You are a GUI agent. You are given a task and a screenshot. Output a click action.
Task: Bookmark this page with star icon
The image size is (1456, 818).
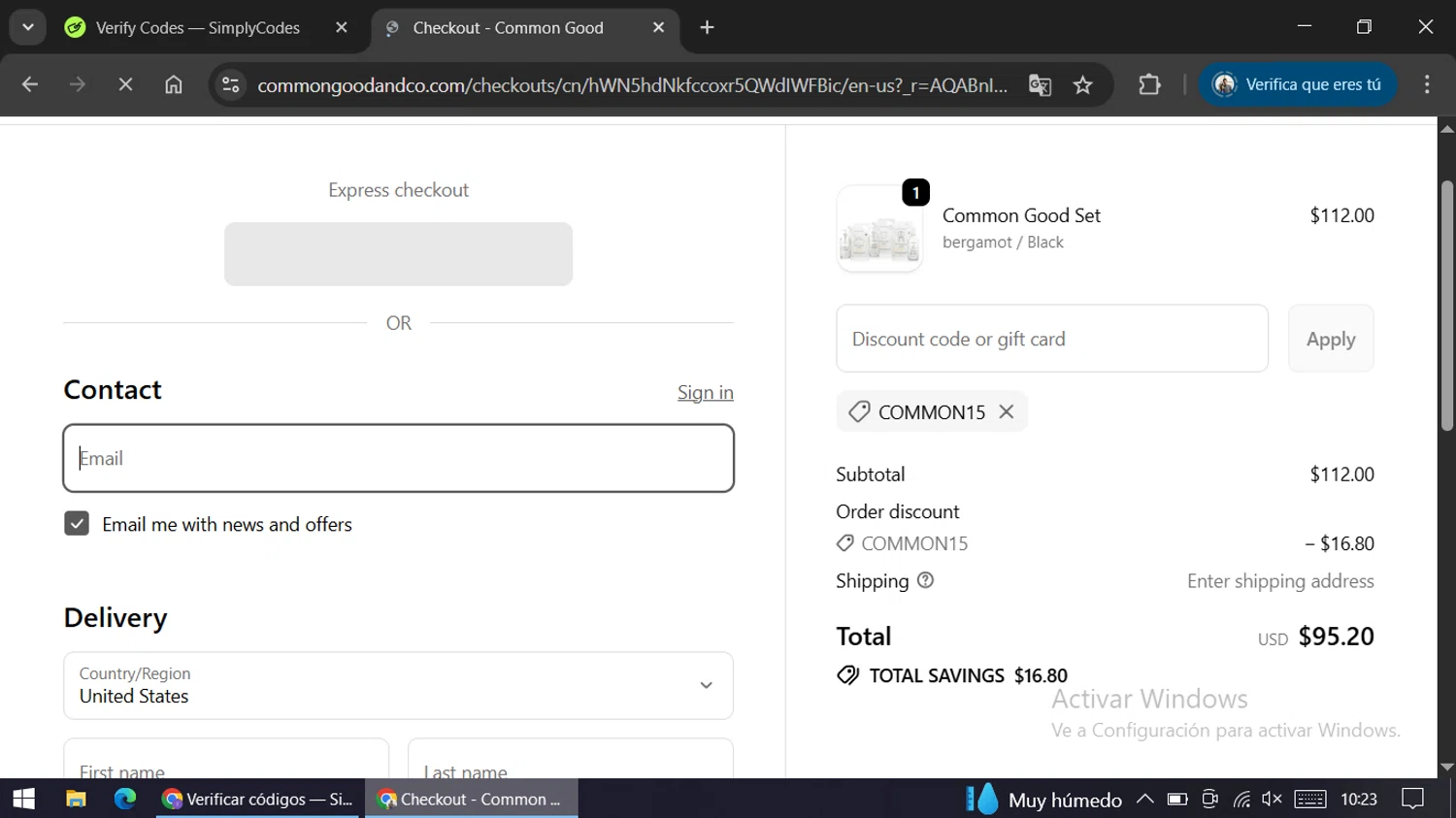click(x=1083, y=85)
